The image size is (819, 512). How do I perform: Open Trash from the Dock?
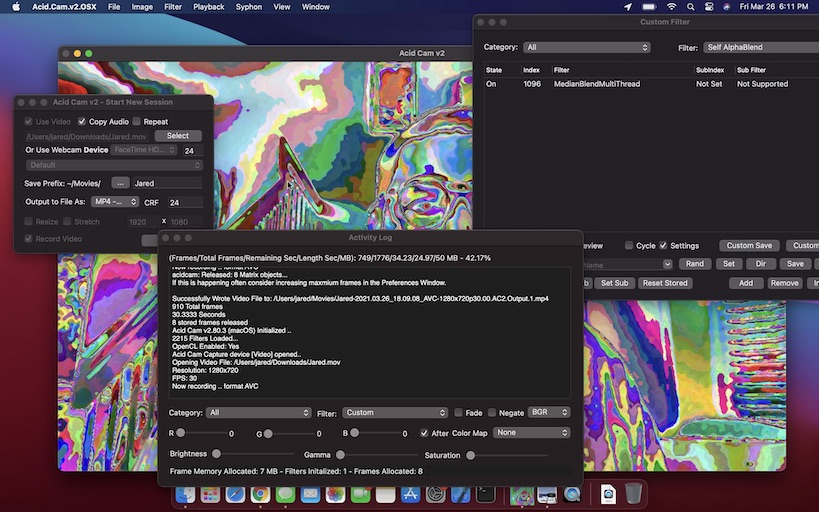click(633, 494)
